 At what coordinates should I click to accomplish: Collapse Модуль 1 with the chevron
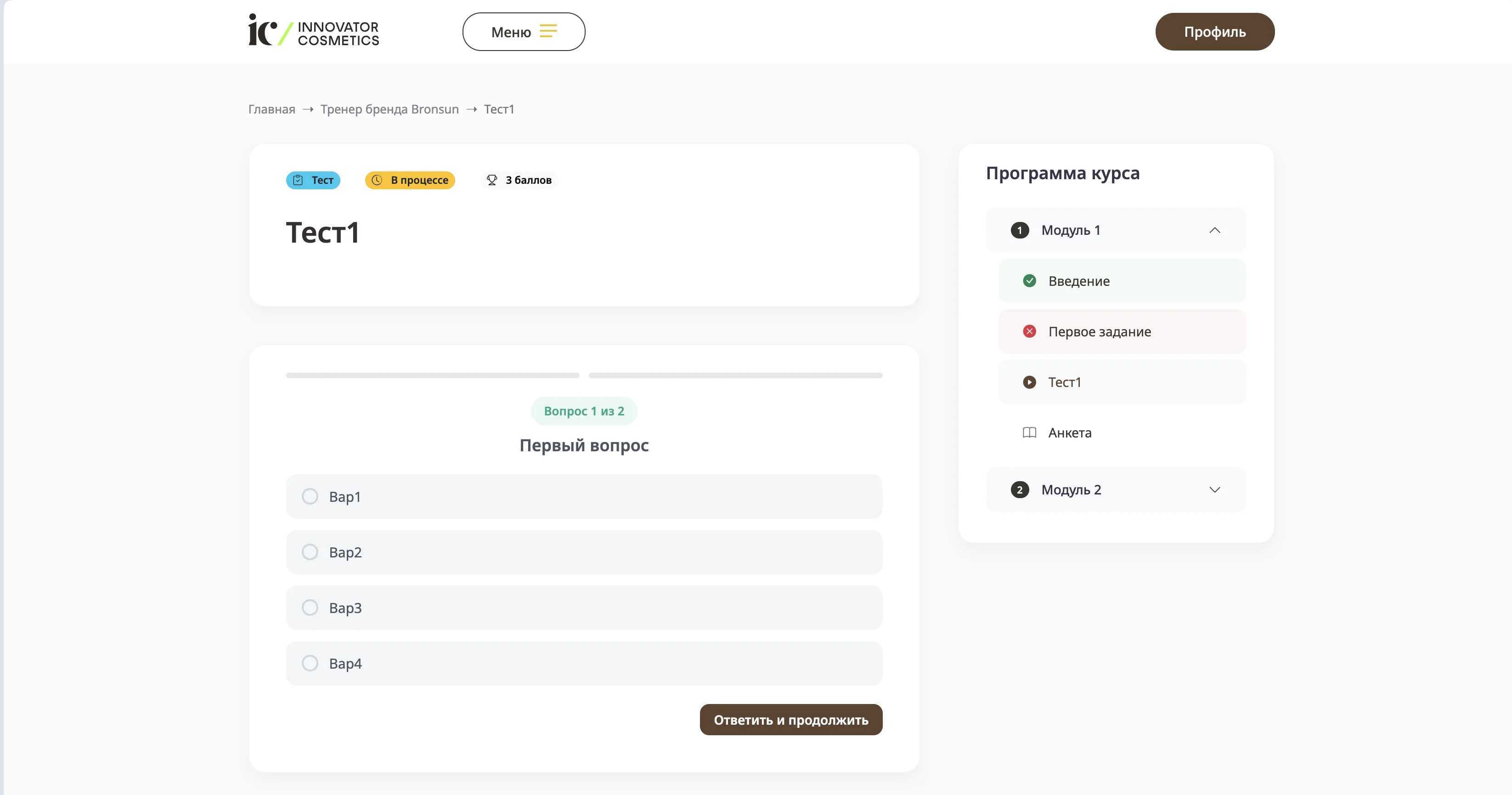click(1214, 230)
